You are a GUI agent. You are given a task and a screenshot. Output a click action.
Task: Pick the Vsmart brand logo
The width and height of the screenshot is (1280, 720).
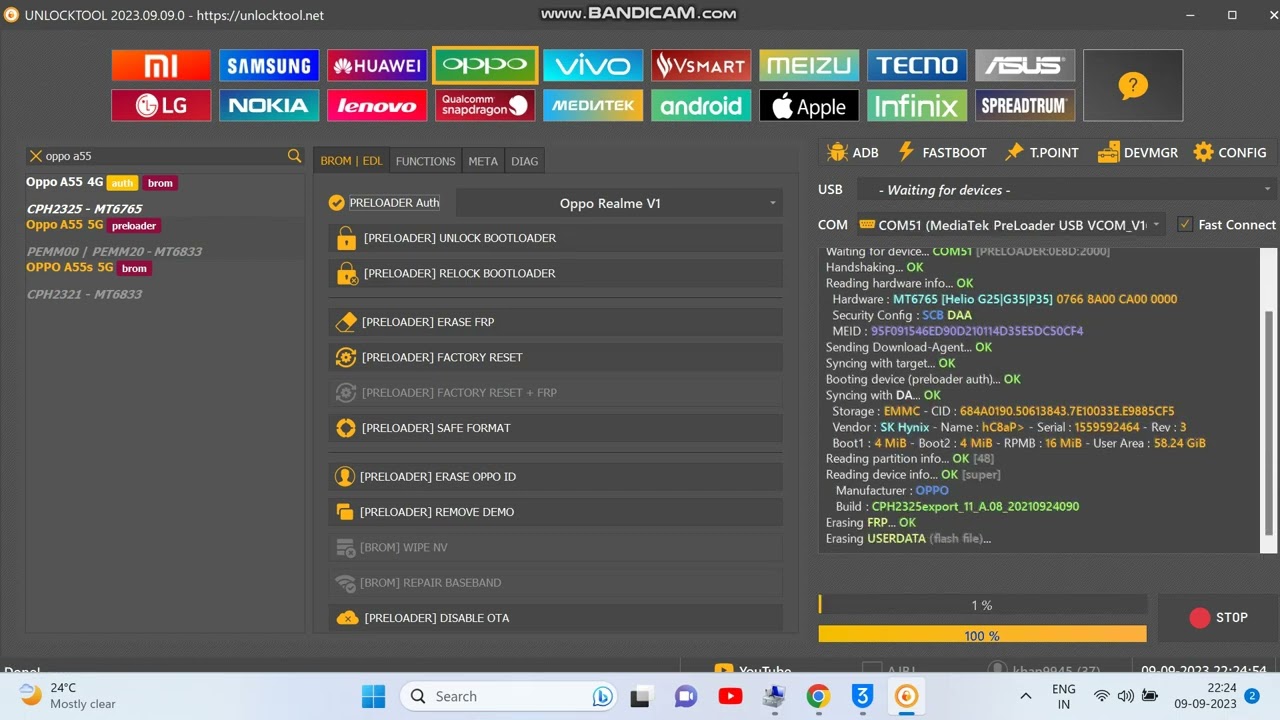pos(701,66)
